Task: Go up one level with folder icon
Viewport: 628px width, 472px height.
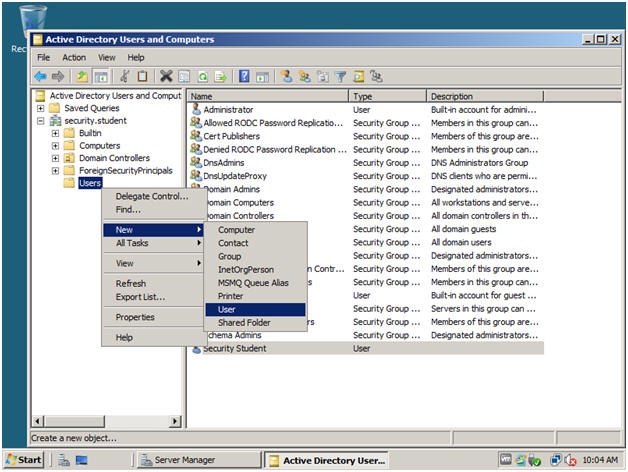Action: pos(82,76)
